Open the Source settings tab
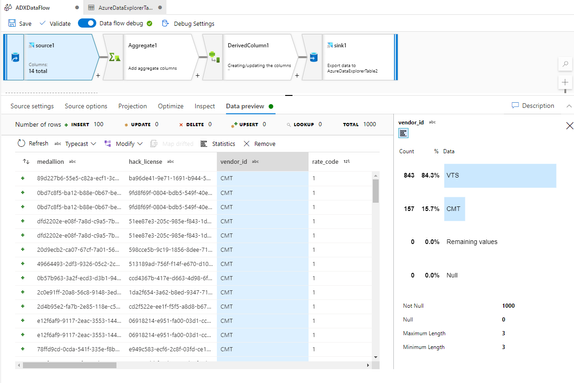This screenshot has height=383, width=574. (x=32, y=106)
